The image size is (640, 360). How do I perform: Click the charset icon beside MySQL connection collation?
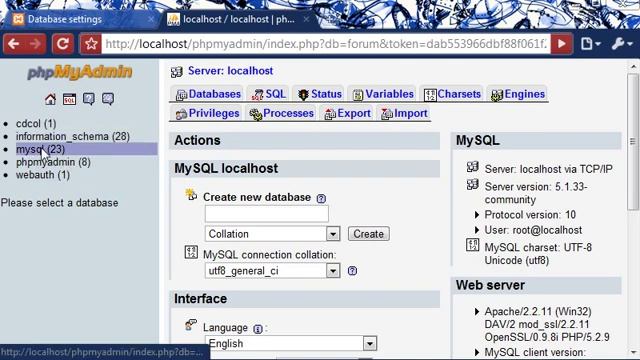tap(191, 252)
